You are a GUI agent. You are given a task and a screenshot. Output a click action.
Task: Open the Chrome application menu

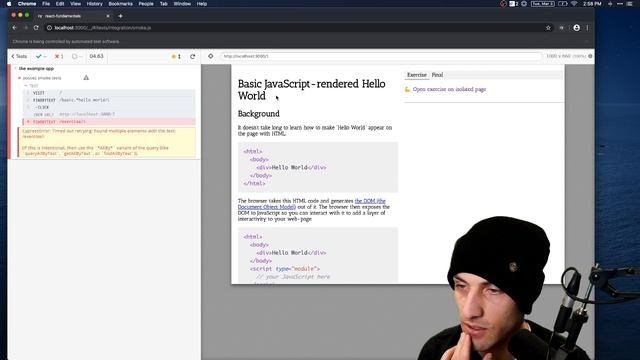click(x=27, y=4)
